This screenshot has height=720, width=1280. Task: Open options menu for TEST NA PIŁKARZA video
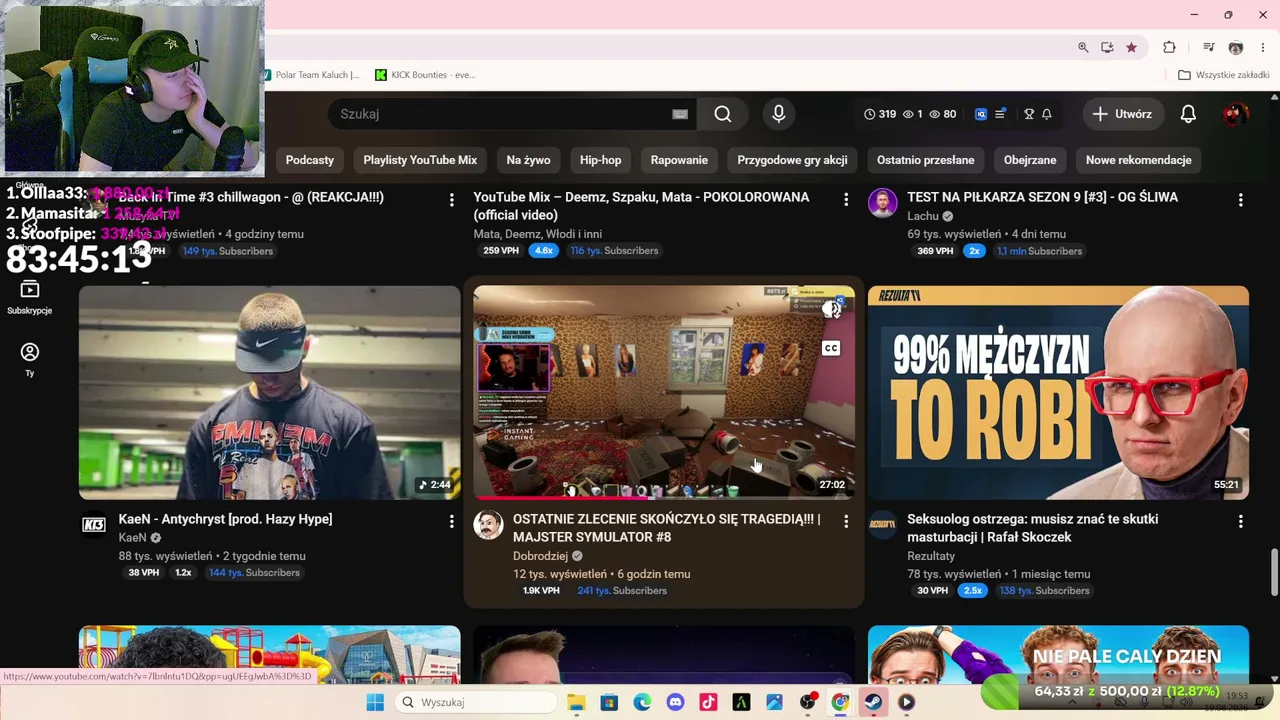click(1240, 200)
